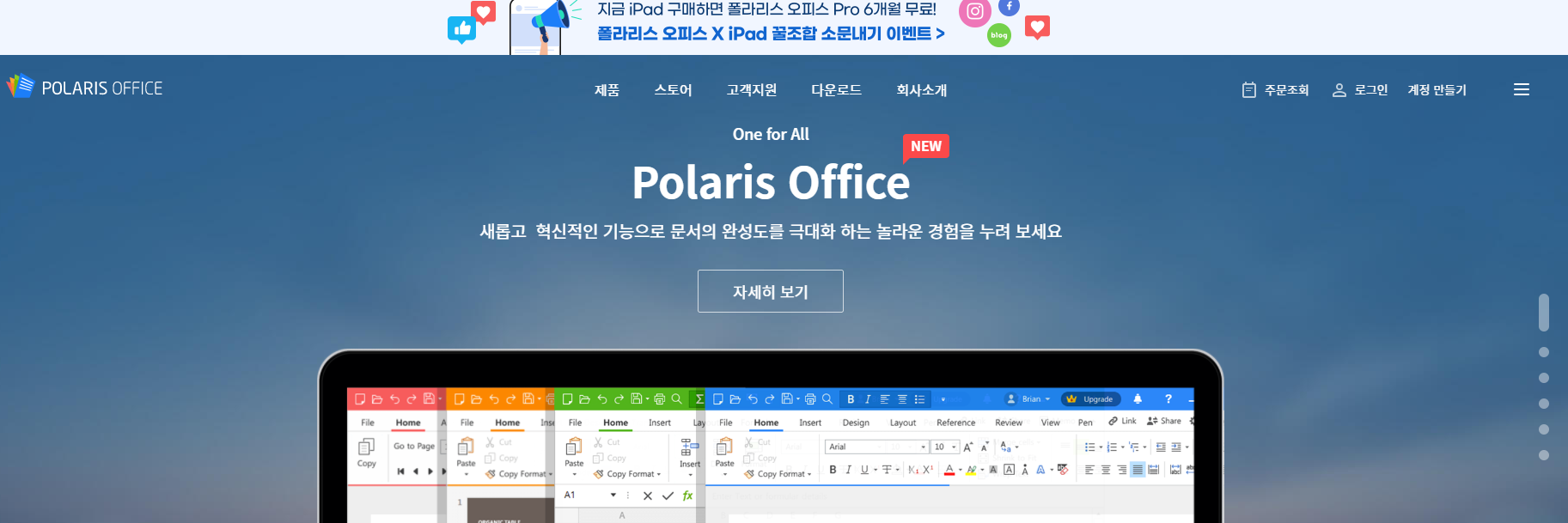Open the 고객지원 menu
The width and height of the screenshot is (1568, 523).
(752, 89)
